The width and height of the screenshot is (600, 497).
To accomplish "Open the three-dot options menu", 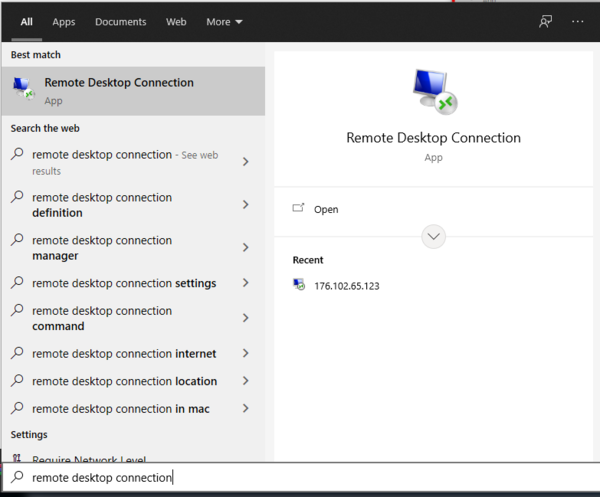I will pyautogui.click(x=577, y=21).
